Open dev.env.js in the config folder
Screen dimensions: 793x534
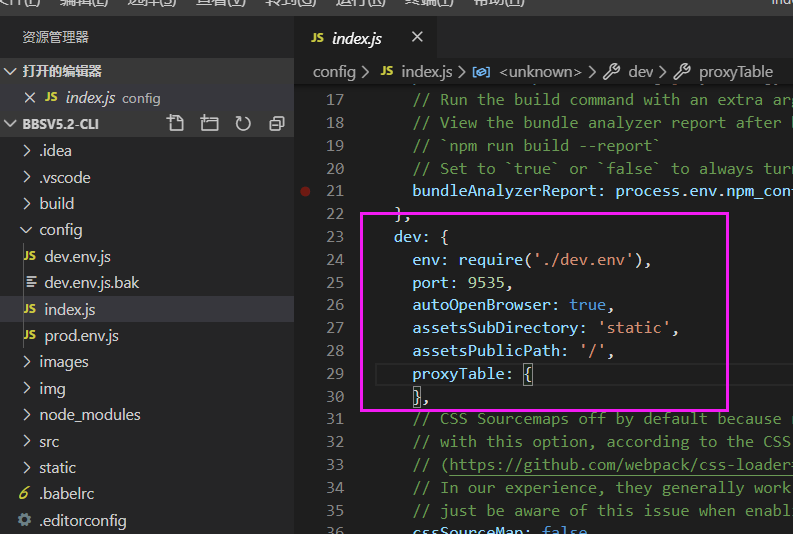pos(77,256)
